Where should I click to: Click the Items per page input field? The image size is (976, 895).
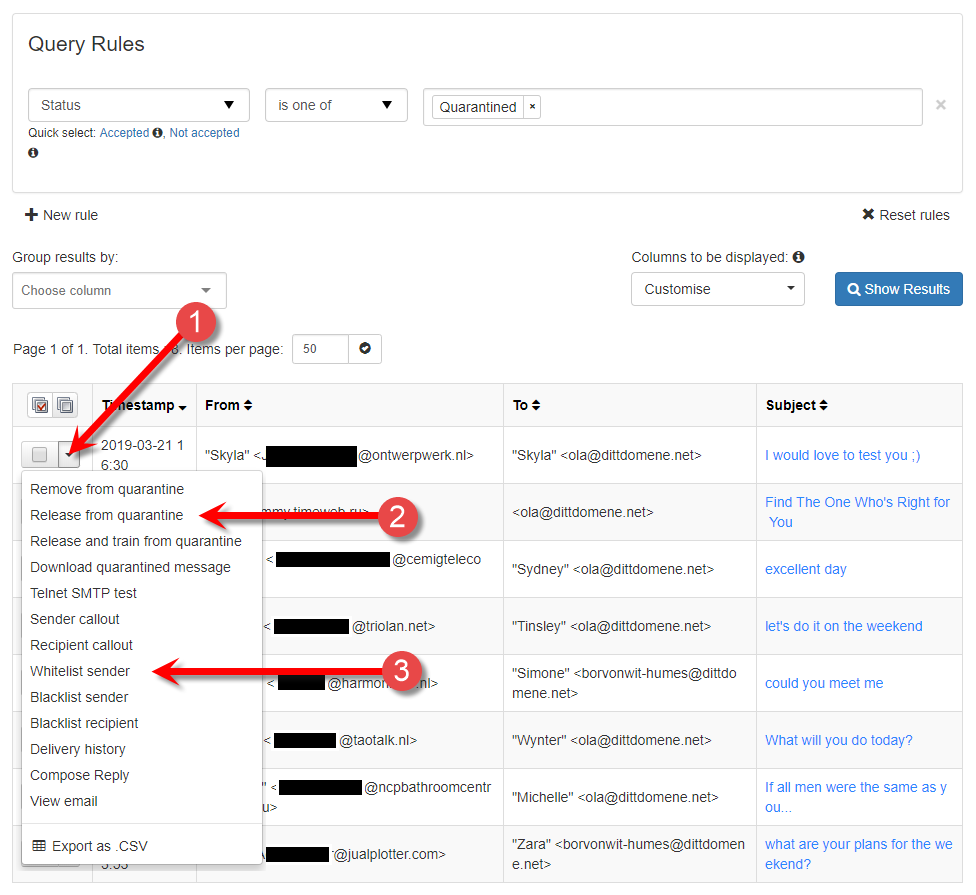[x=320, y=349]
